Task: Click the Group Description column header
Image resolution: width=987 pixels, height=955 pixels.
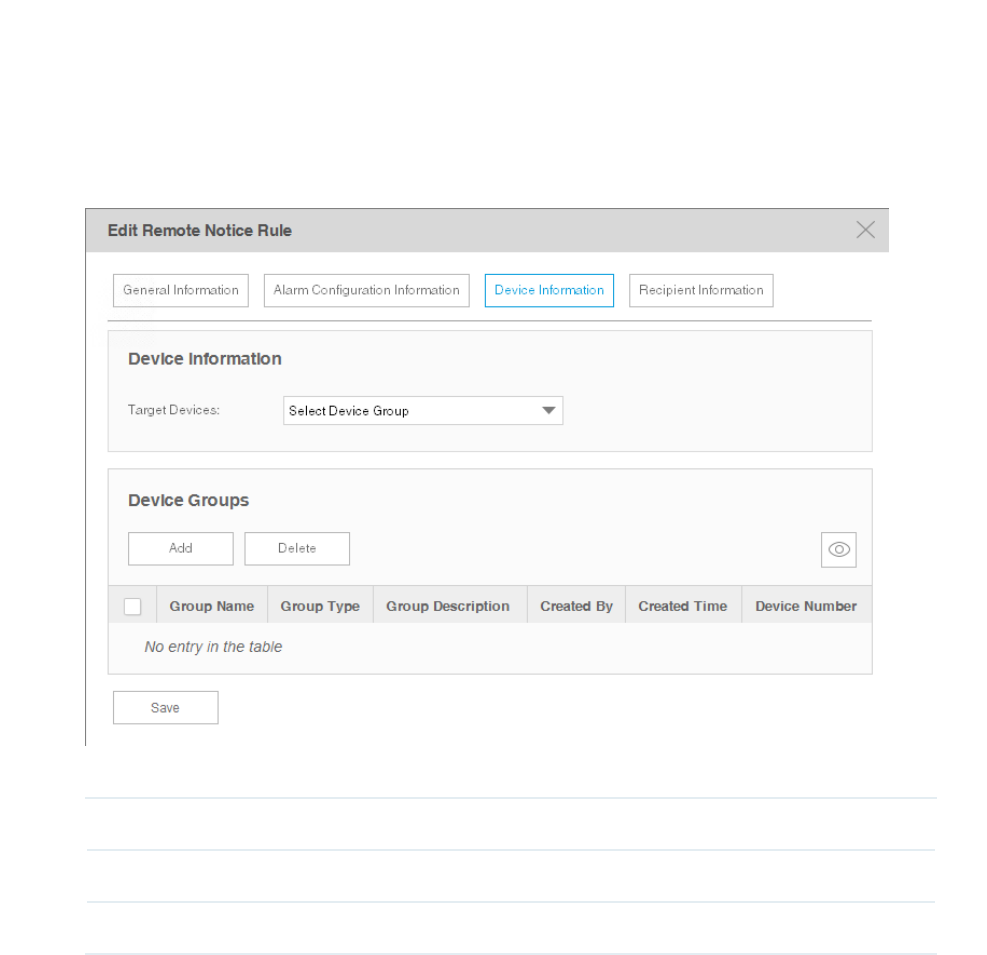Action: pyautogui.click(x=448, y=606)
